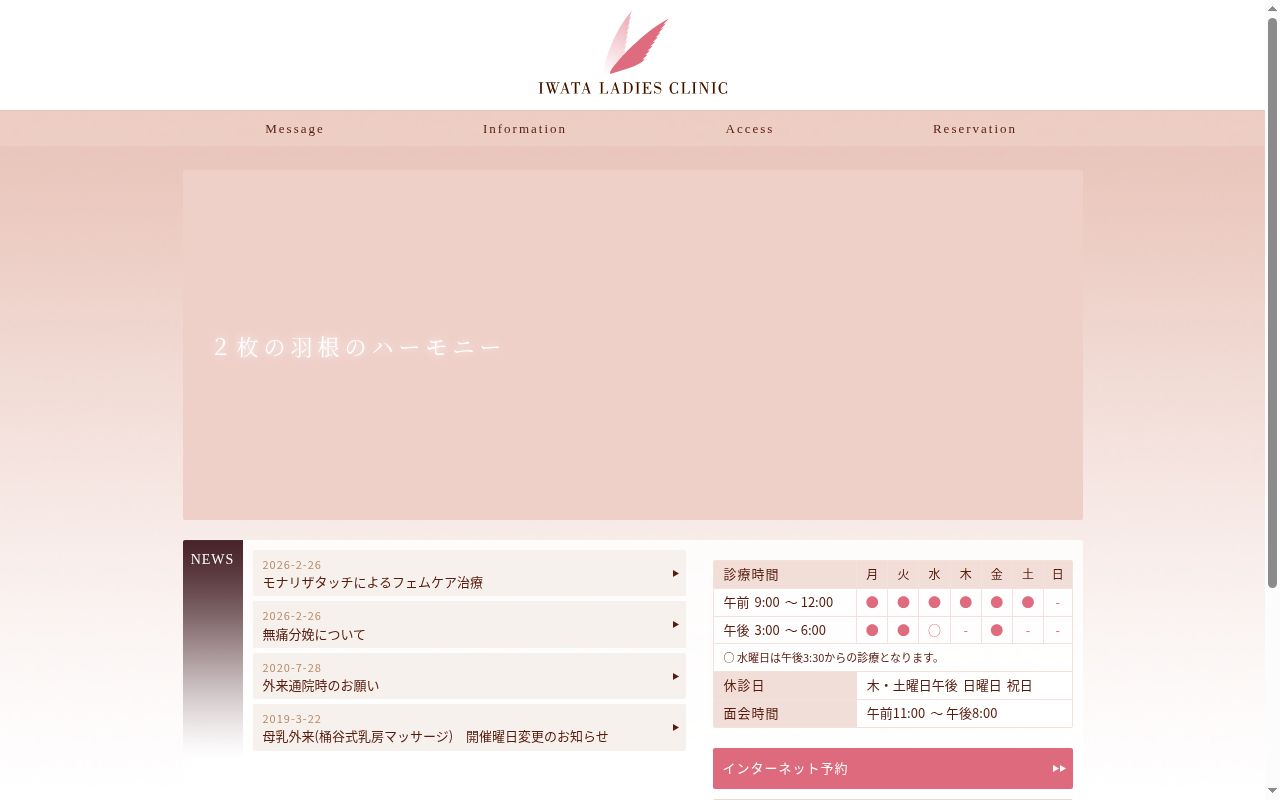Click arrow beside モナリザタッチ news row
The image size is (1280, 800).
(x=676, y=573)
